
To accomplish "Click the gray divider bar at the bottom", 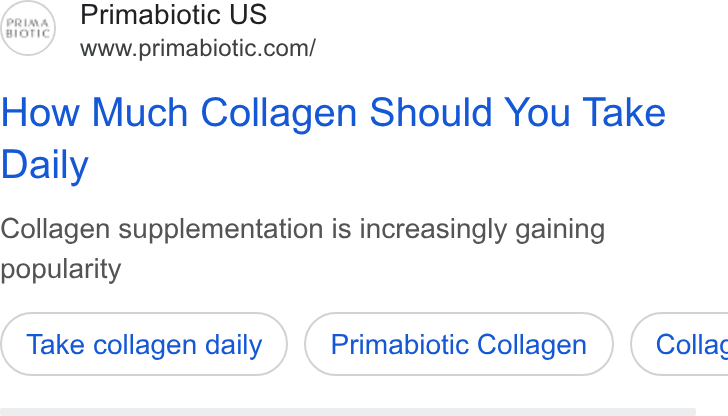I will coord(348,412).
